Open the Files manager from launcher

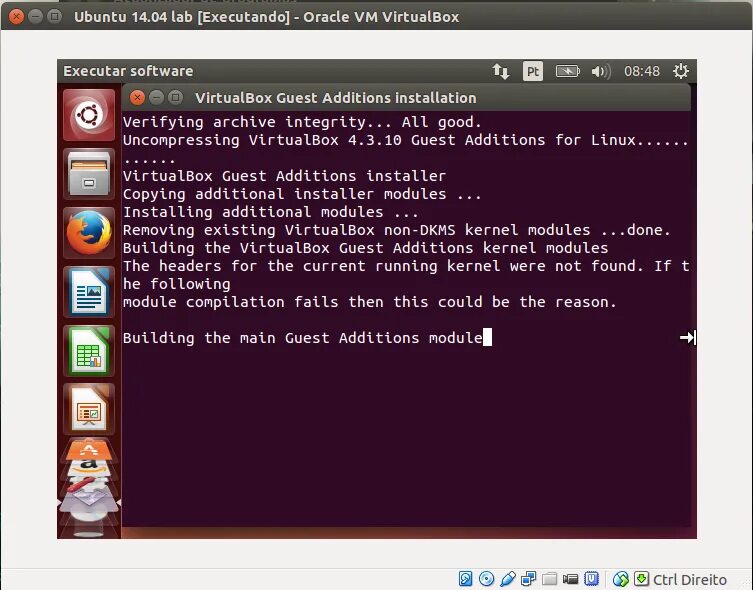(89, 174)
